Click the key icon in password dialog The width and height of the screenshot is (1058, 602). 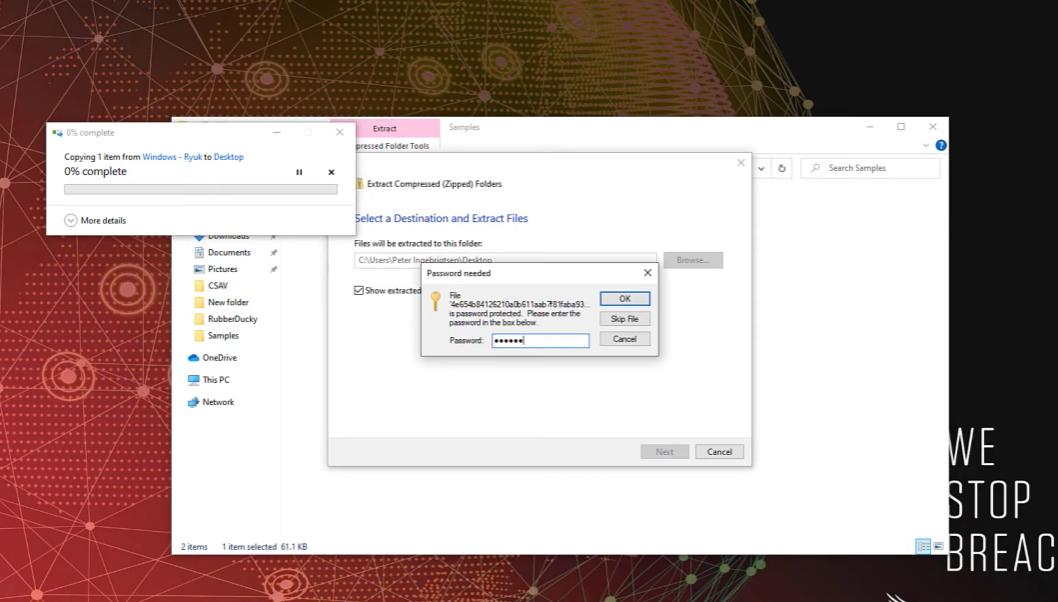(436, 300)
